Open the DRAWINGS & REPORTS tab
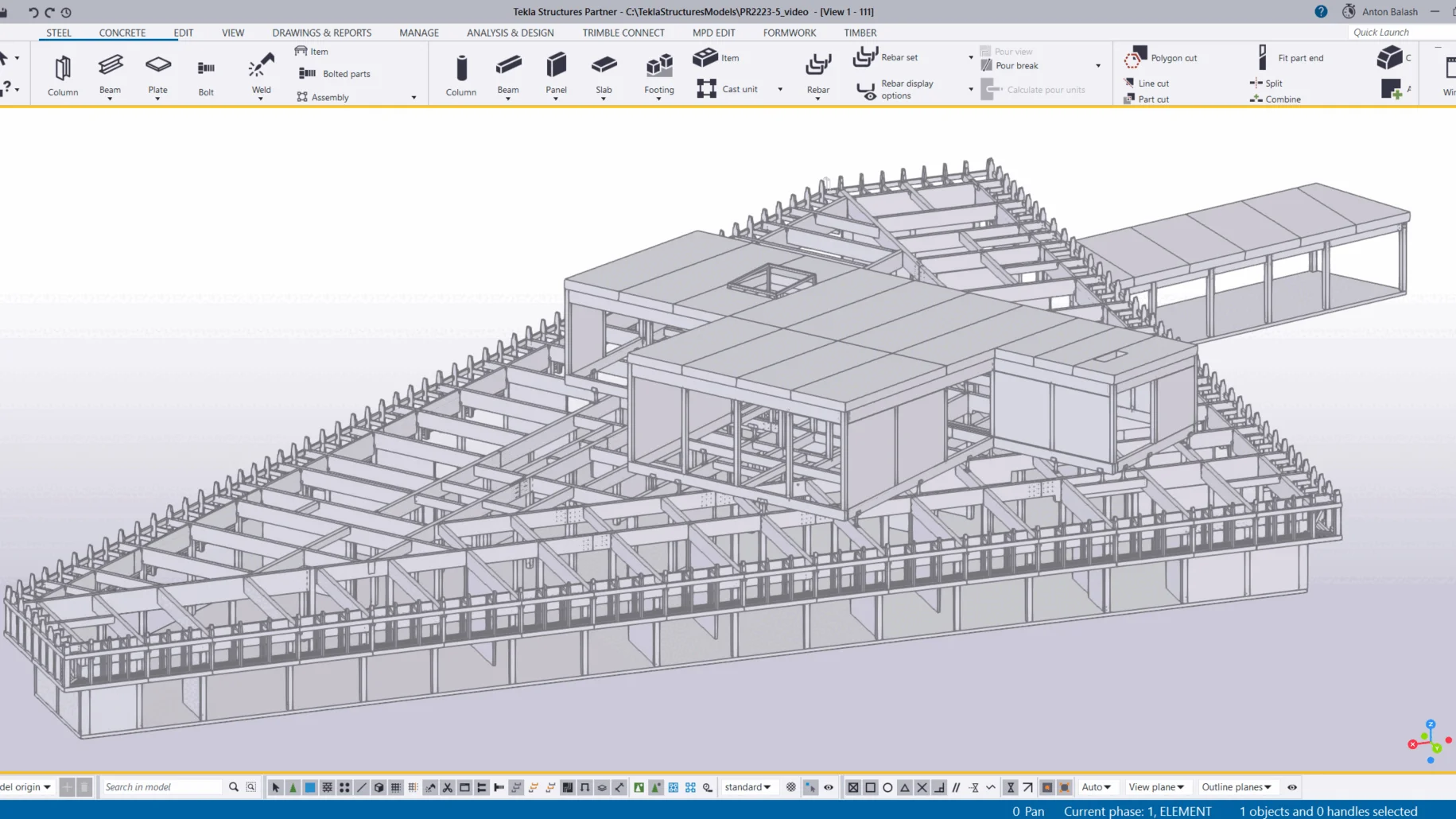The image size is (1456, 819). pos(321,33)
